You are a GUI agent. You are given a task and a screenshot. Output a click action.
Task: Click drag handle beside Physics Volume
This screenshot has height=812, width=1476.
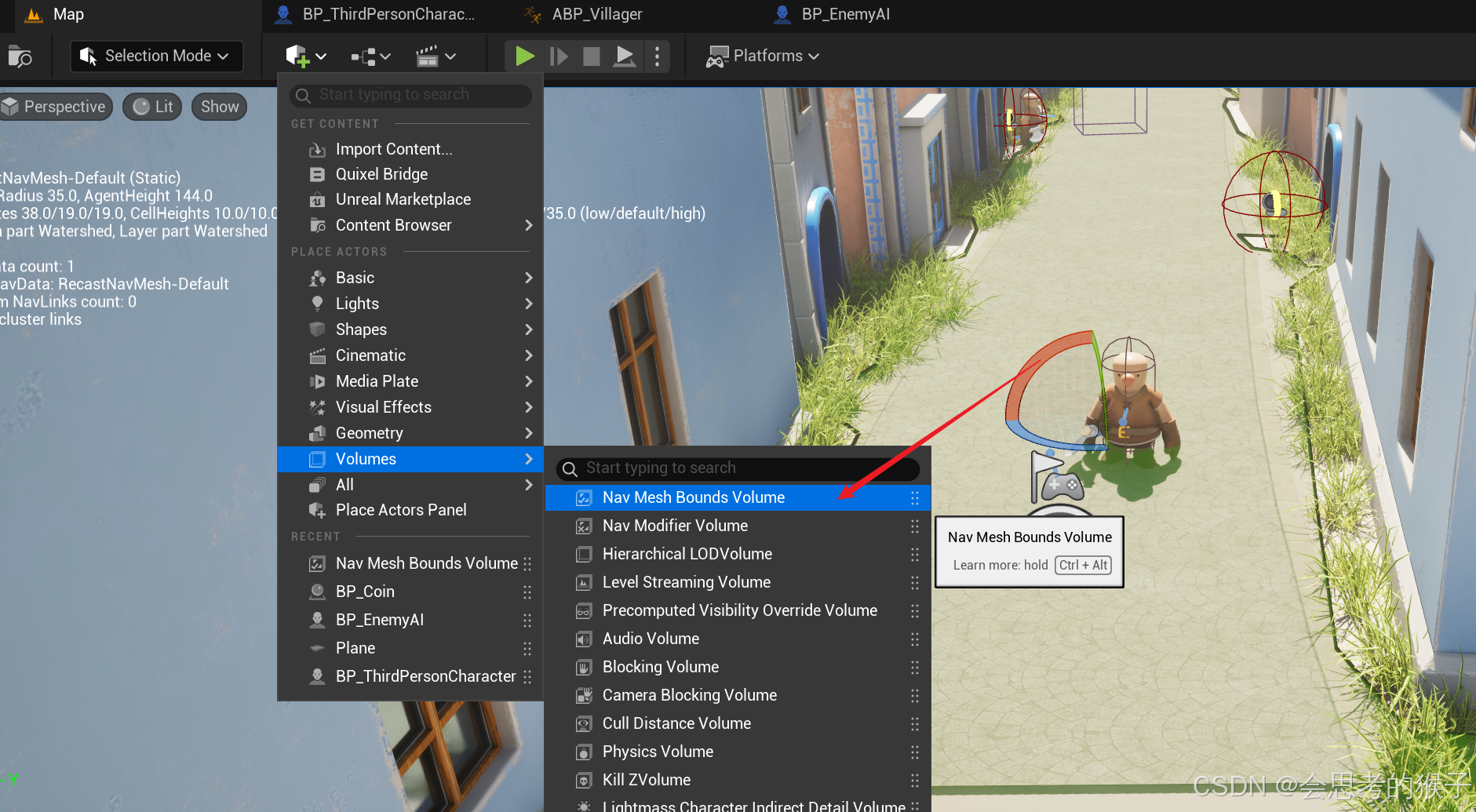(x=914, y=752)
